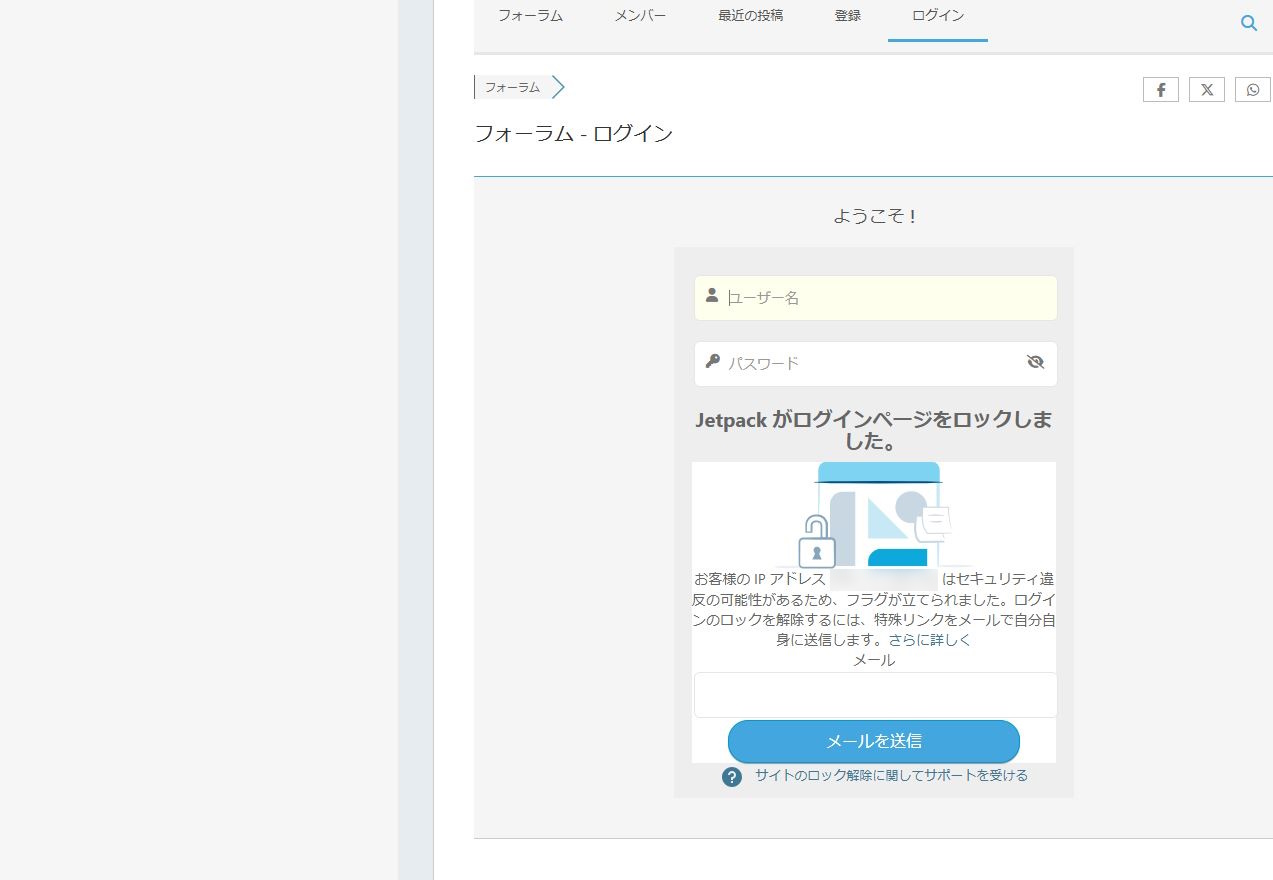Image resolution: width=1273 pixels, height=880 pixels.
Task: Click the フォーラム breadcrumb link
Action: point(512,88)
